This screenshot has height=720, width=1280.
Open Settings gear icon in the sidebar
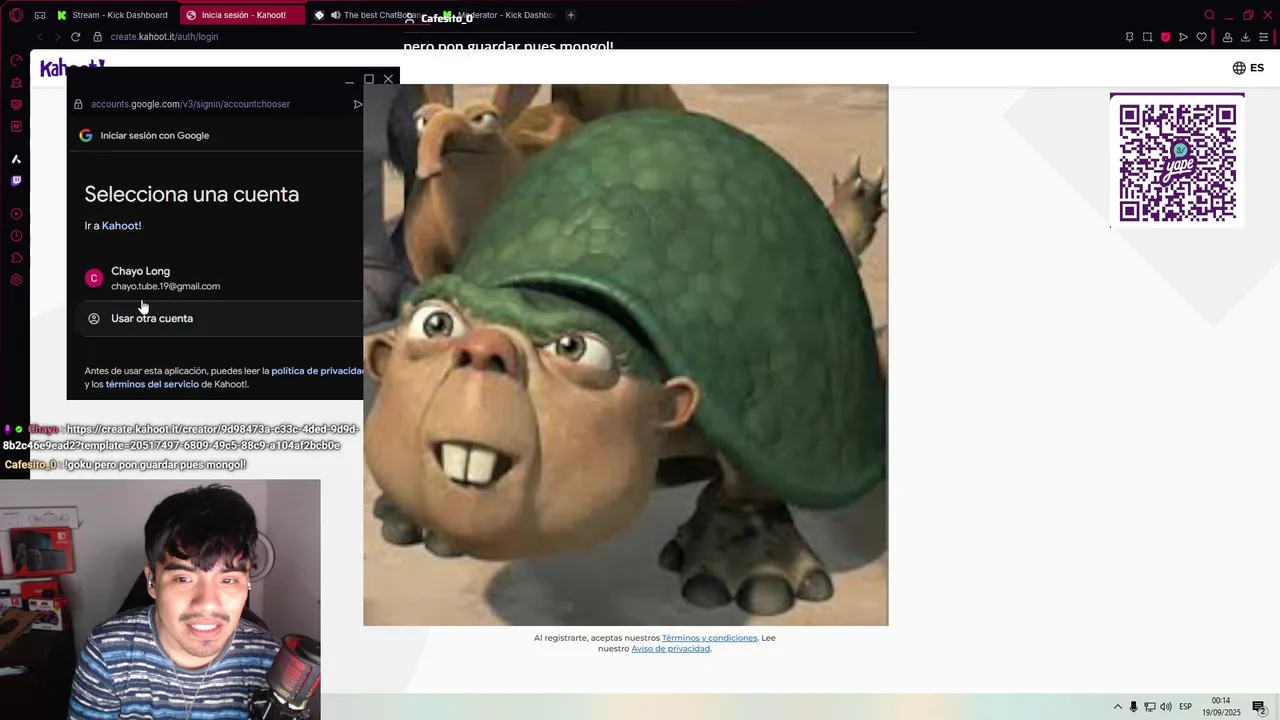pos(16,280)
